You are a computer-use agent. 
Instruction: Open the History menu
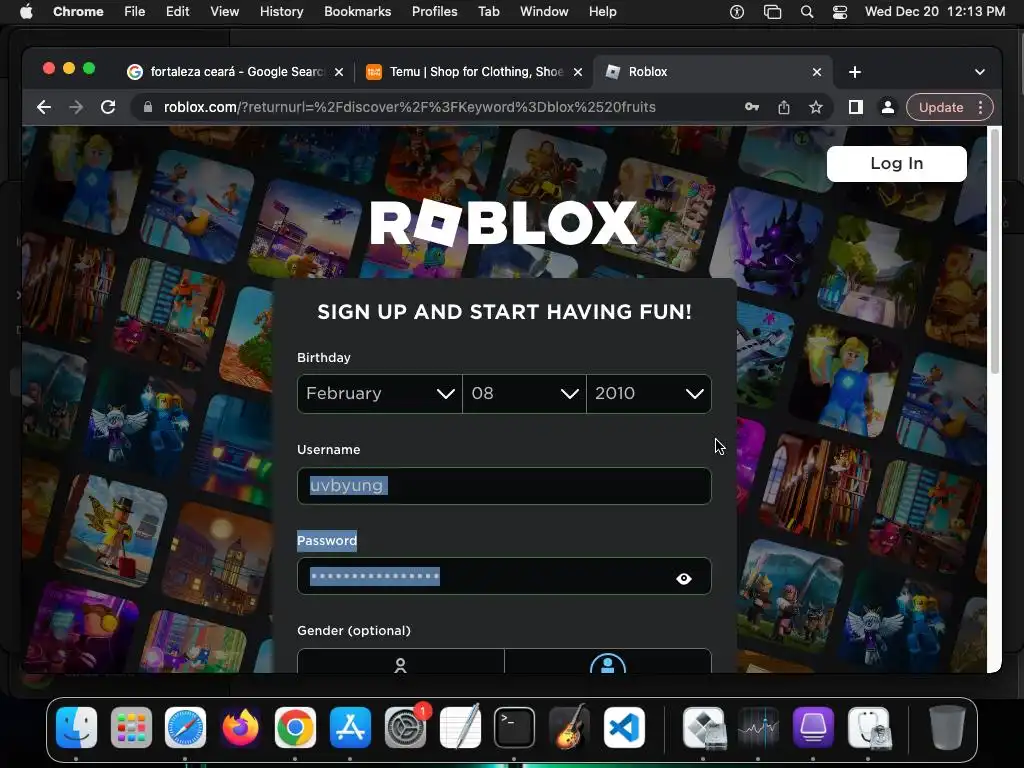tap(281, 11)
